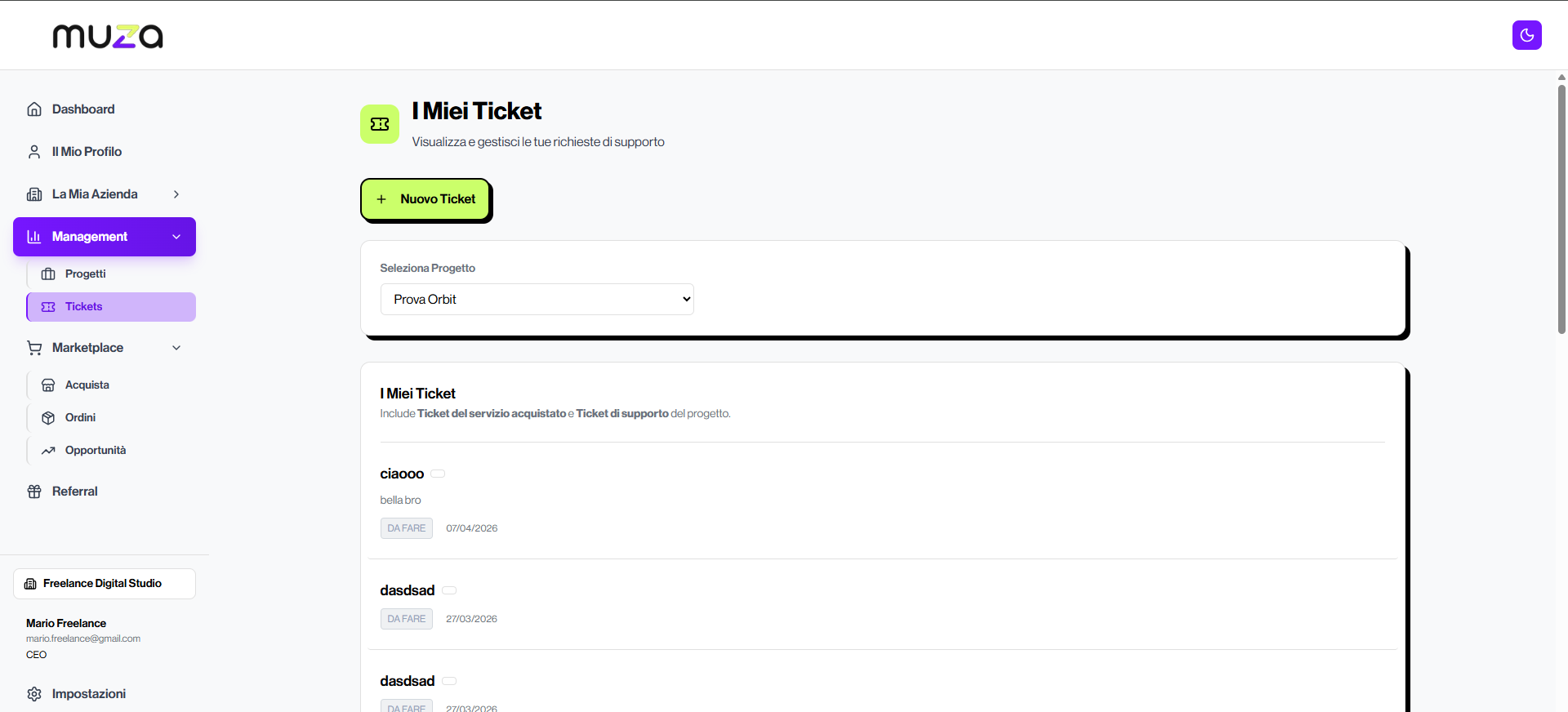Screen dimensions: 1568x712
Task: Click the Il Mio Profilo person icon
Action: [34, 152]
